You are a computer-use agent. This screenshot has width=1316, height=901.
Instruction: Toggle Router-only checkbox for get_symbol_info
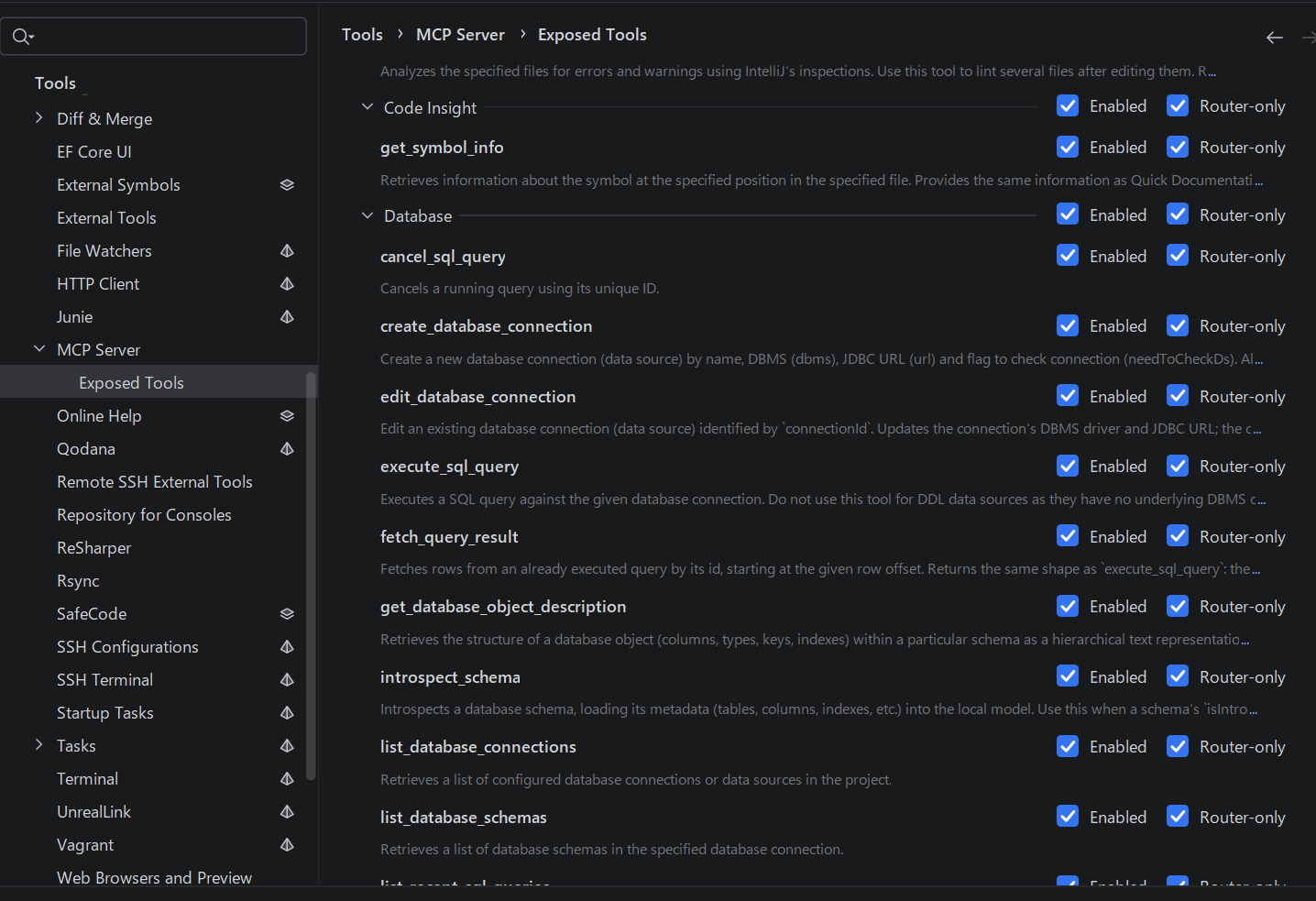point(1178,148)
